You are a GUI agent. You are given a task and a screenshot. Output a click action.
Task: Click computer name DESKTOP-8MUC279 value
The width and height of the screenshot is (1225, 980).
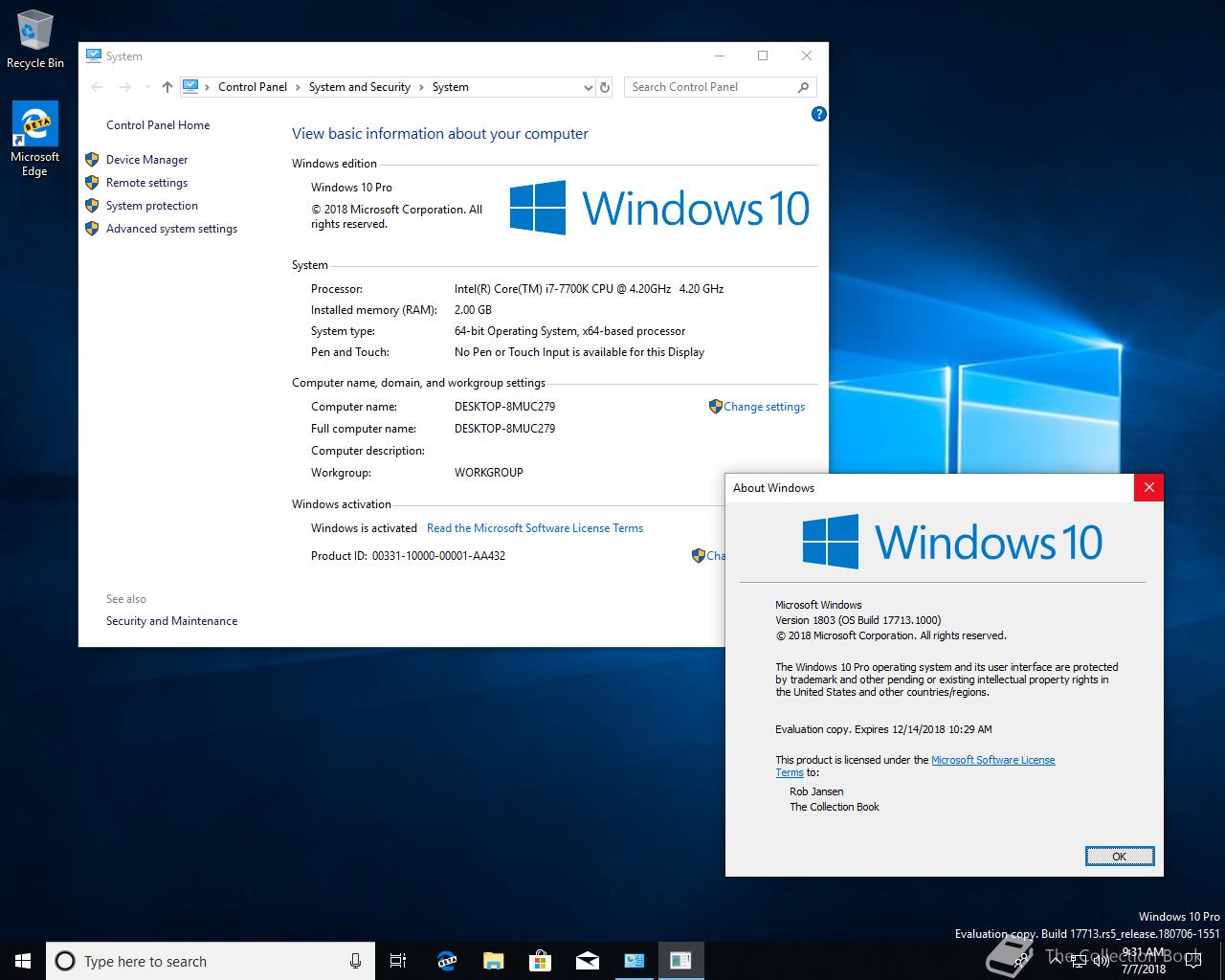pos(504,407)
